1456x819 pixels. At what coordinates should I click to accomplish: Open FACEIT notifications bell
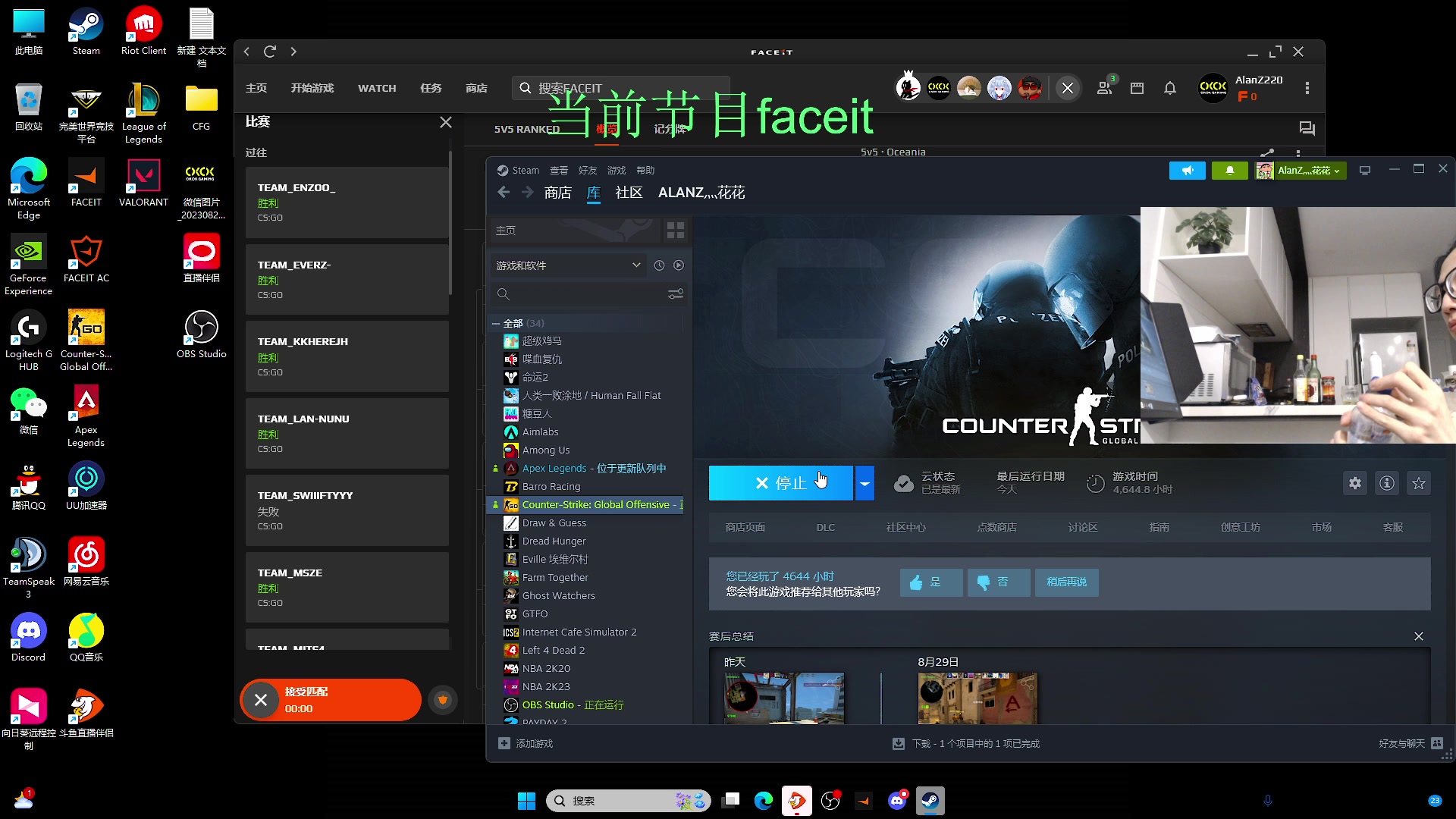[1170, 88]
